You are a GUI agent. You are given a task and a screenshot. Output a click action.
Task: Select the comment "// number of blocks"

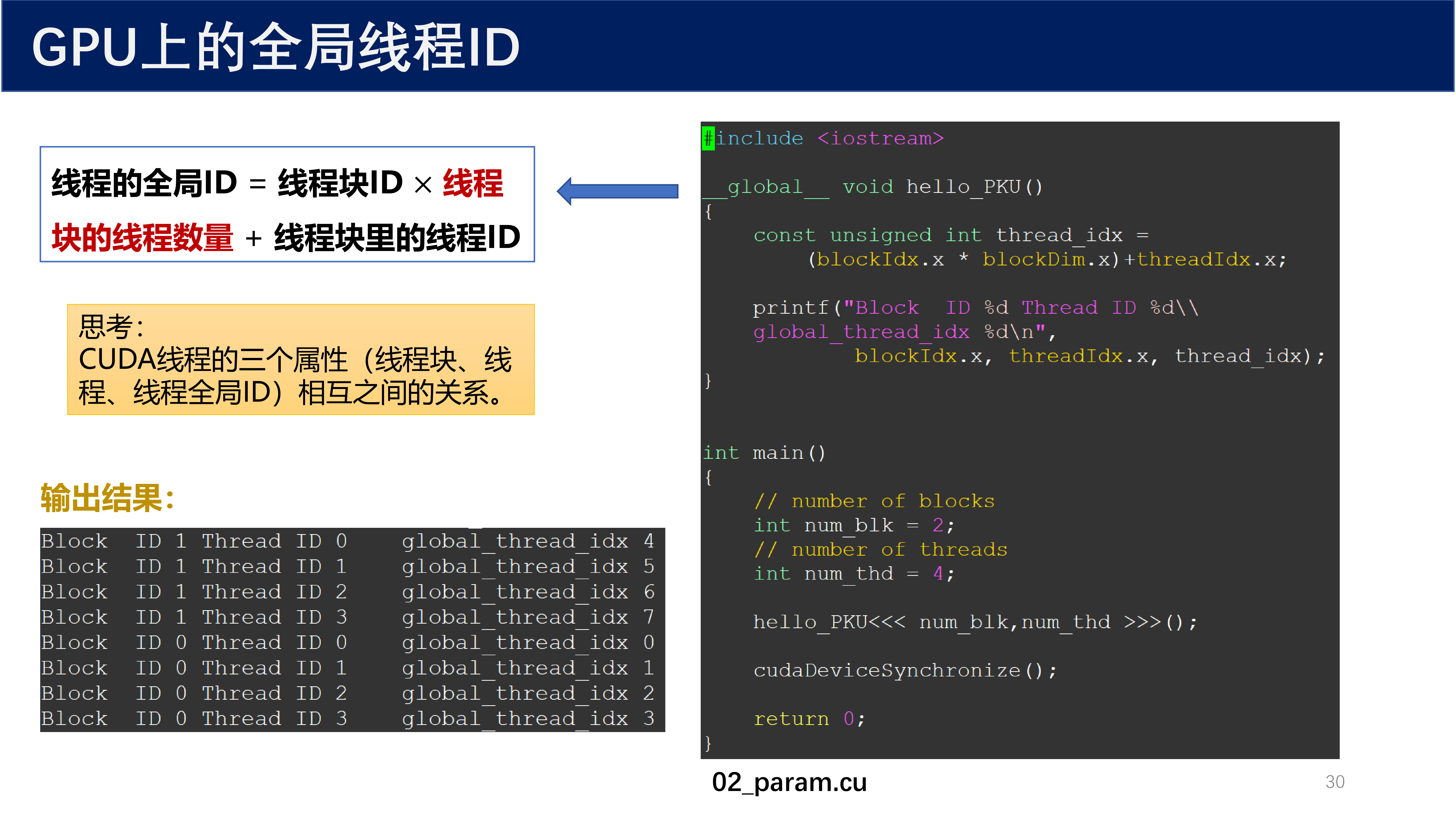point(874,501)
